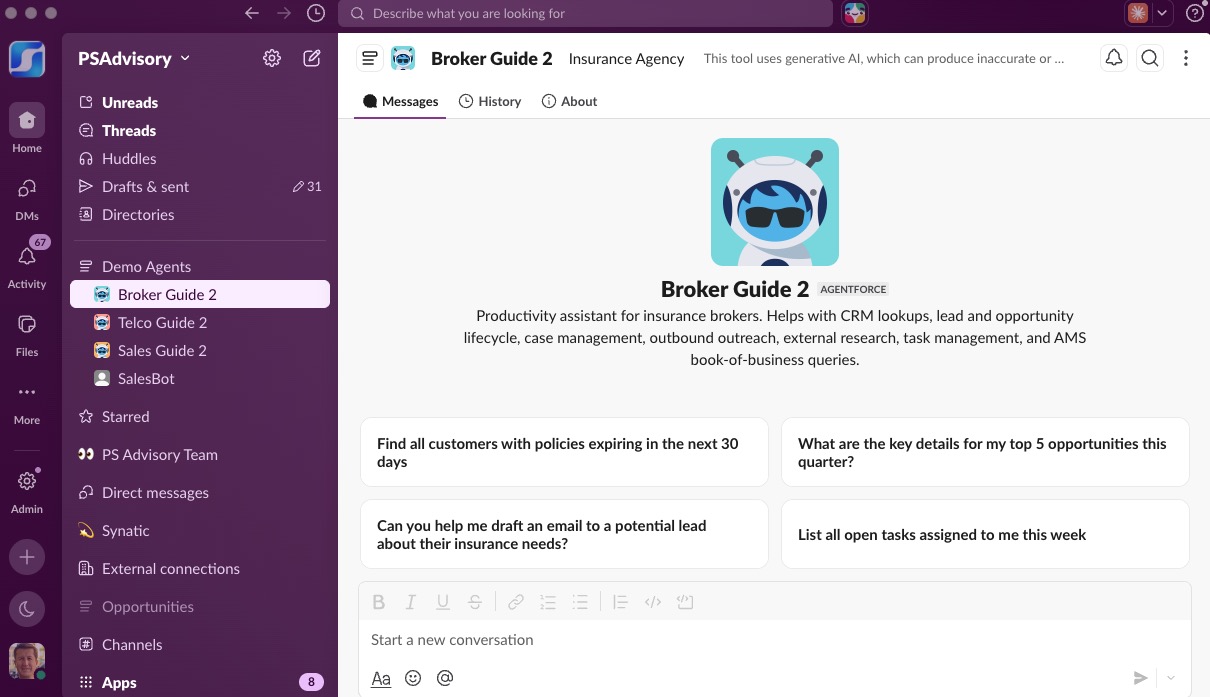
Task: Open the history clock icon
Action: coord(315,13)
